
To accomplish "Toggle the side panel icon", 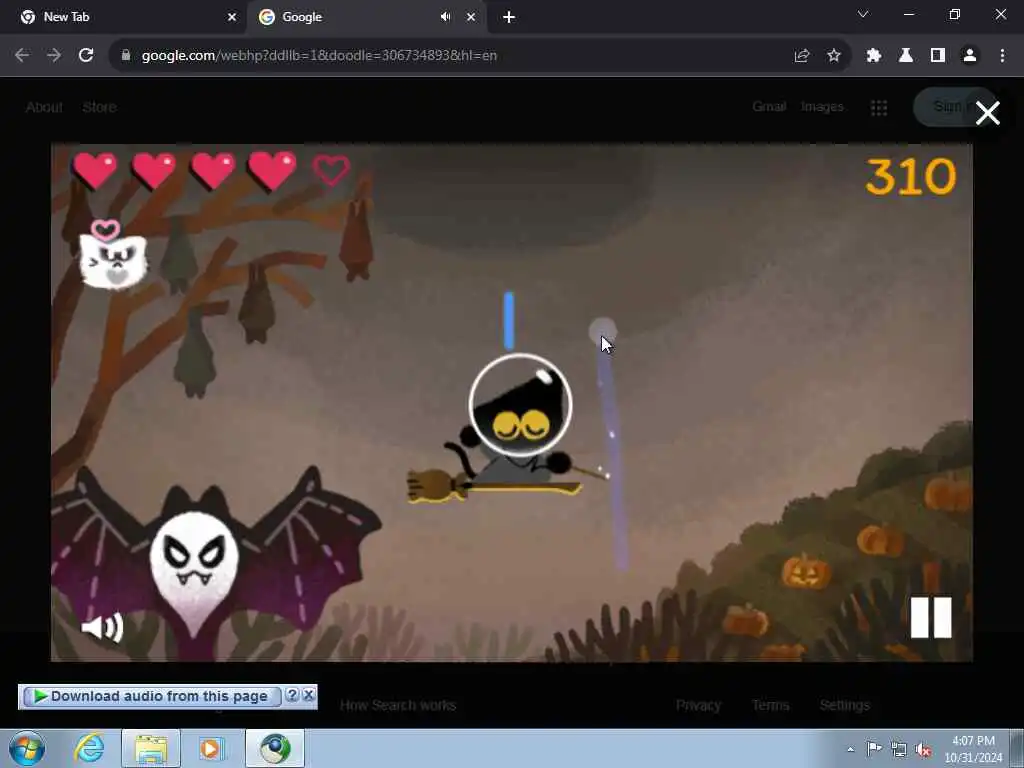I will pos(938,56).
